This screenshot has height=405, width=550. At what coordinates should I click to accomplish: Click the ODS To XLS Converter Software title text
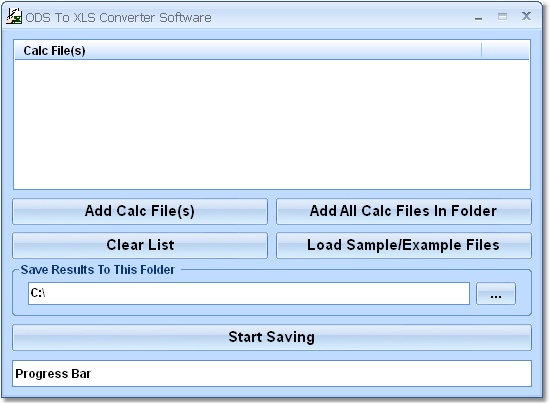pos(119,18)
